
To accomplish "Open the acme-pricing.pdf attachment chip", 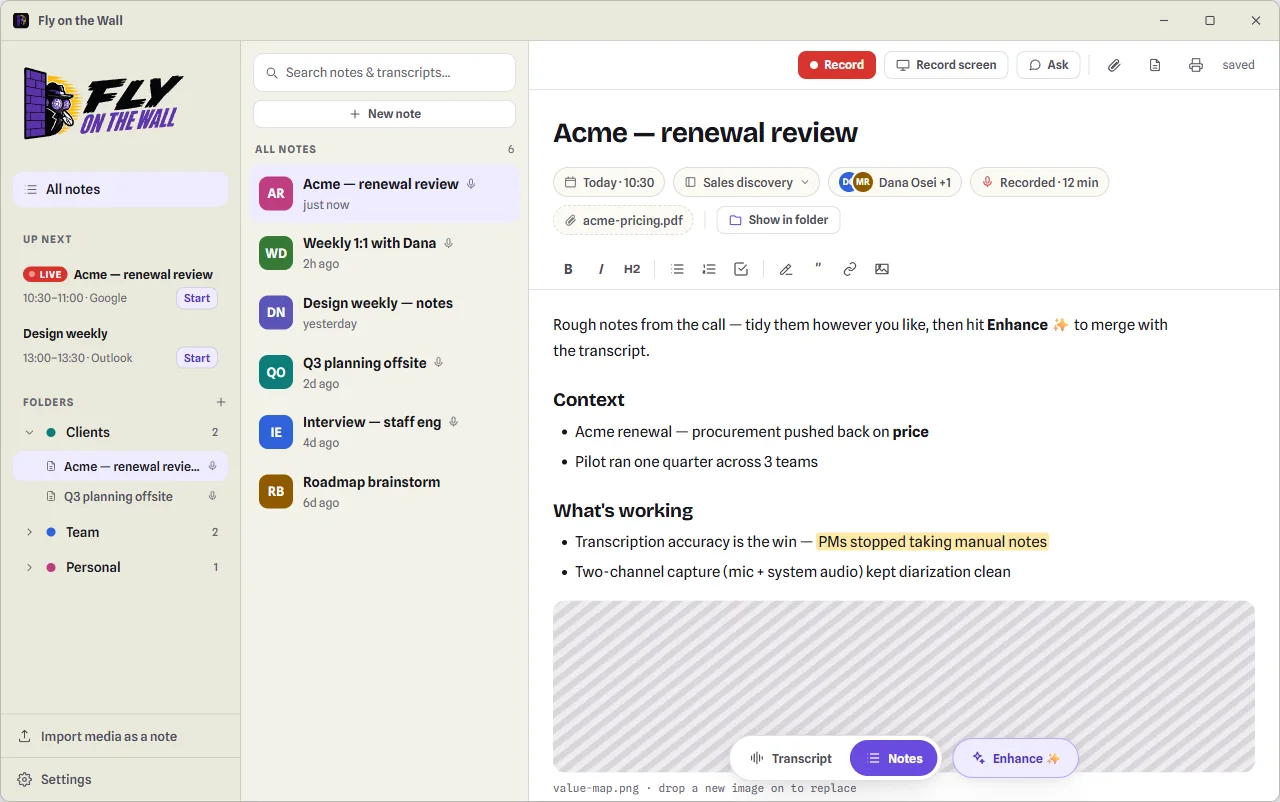I will [x=623, y=220].
